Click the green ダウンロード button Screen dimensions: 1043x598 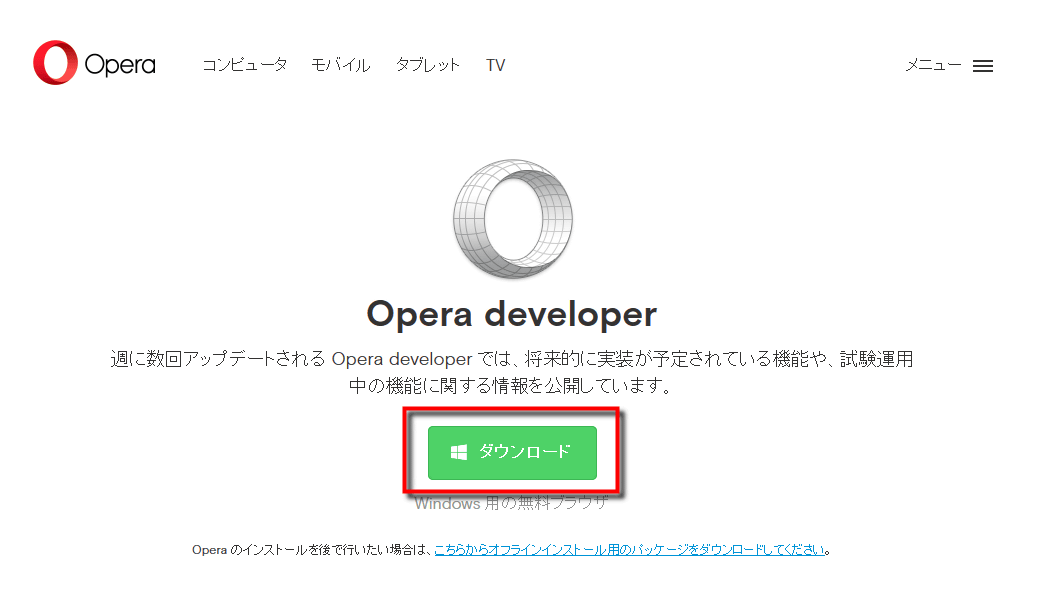pos(512,452)
